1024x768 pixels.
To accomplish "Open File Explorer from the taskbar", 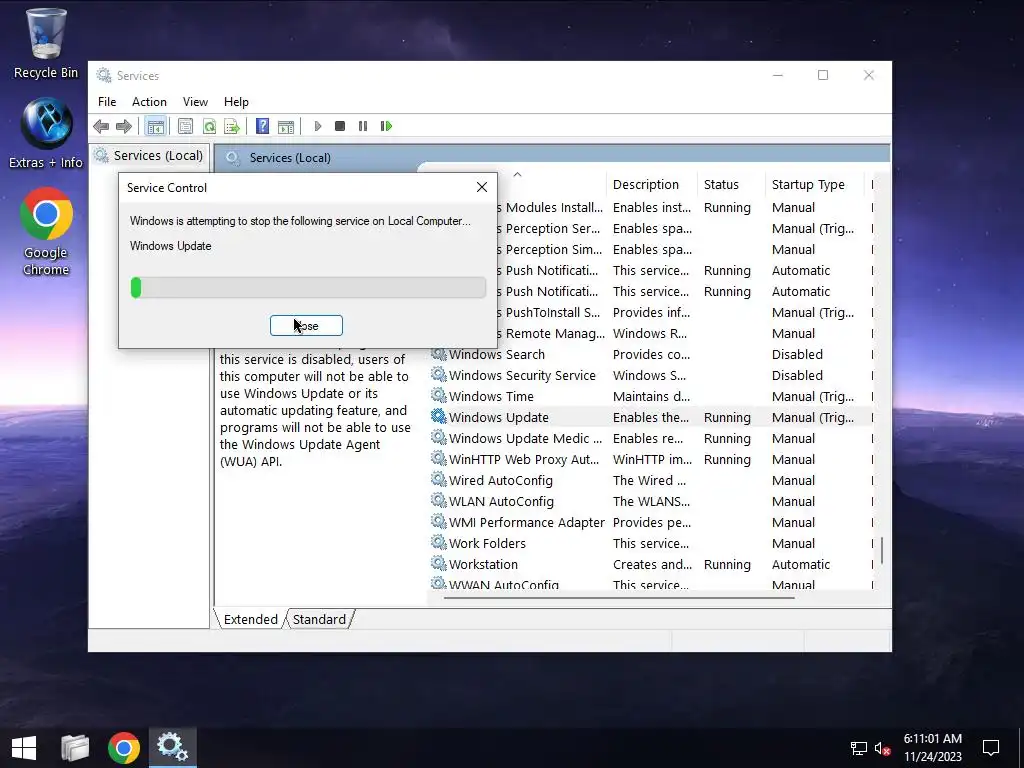I will [x=74, y=748].
